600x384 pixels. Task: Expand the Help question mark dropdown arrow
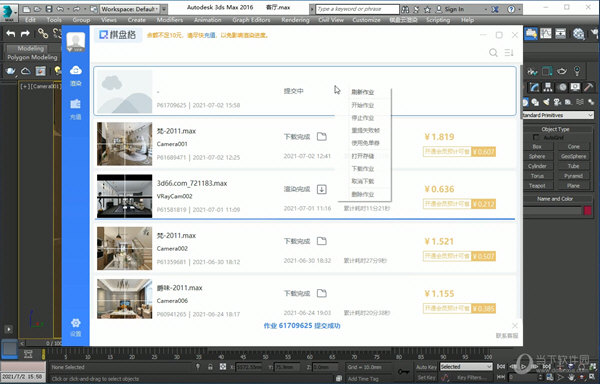pos(520,9)
